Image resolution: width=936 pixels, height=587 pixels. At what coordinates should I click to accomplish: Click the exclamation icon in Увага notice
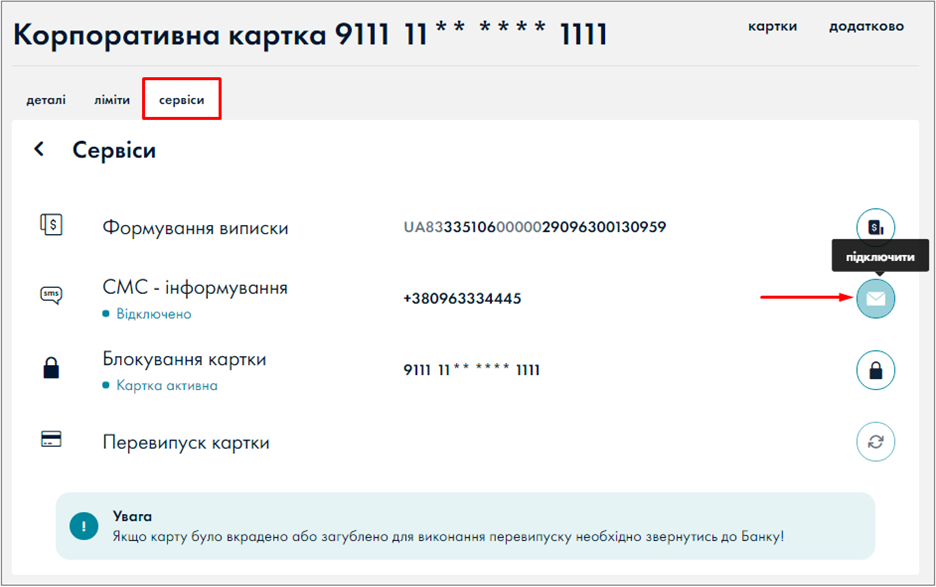tap(85, 525)
